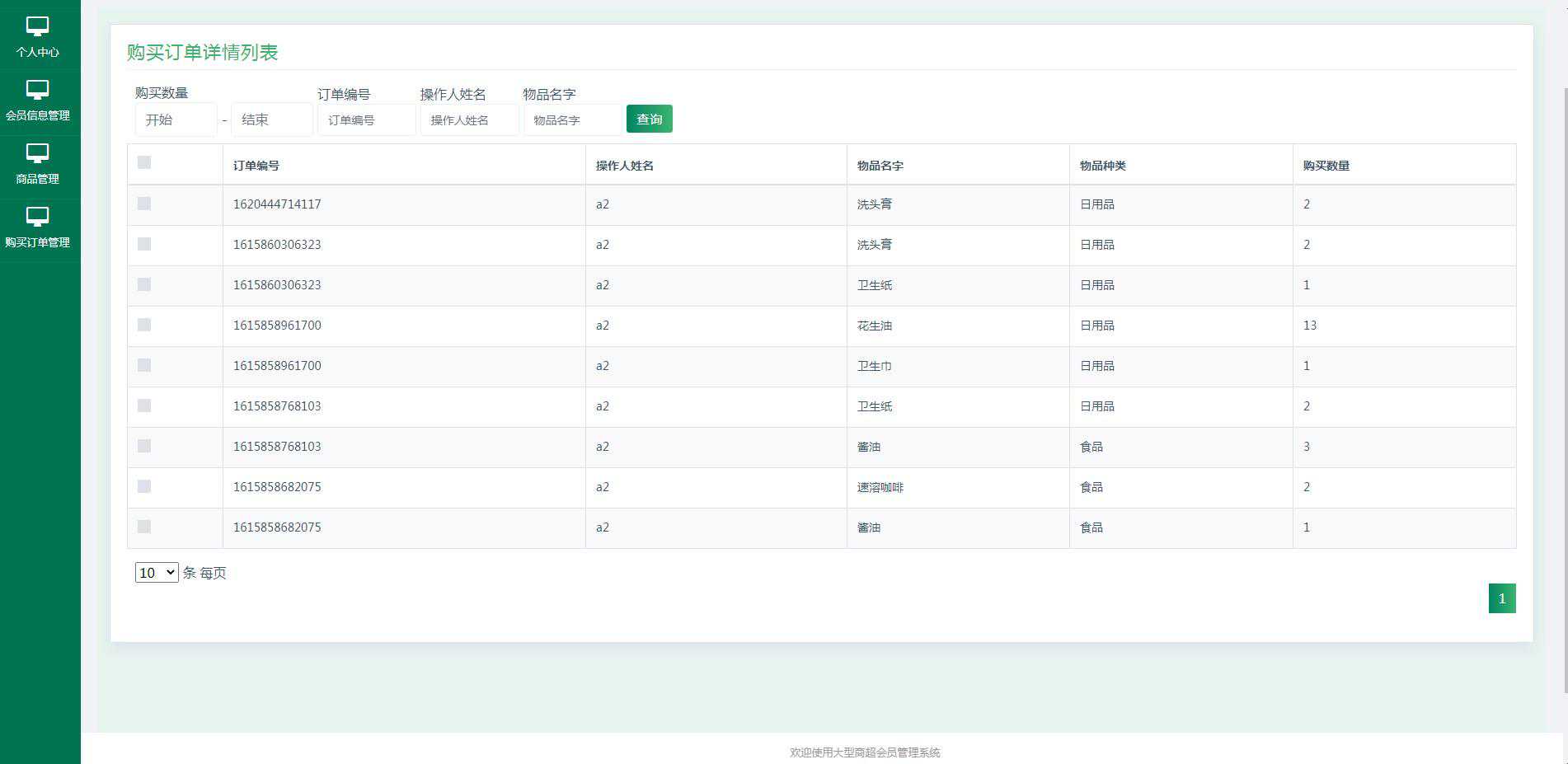1568x764 pixels.
Task: Click the 购买订单详情列表 title
Action: click(x=203, y=53)
